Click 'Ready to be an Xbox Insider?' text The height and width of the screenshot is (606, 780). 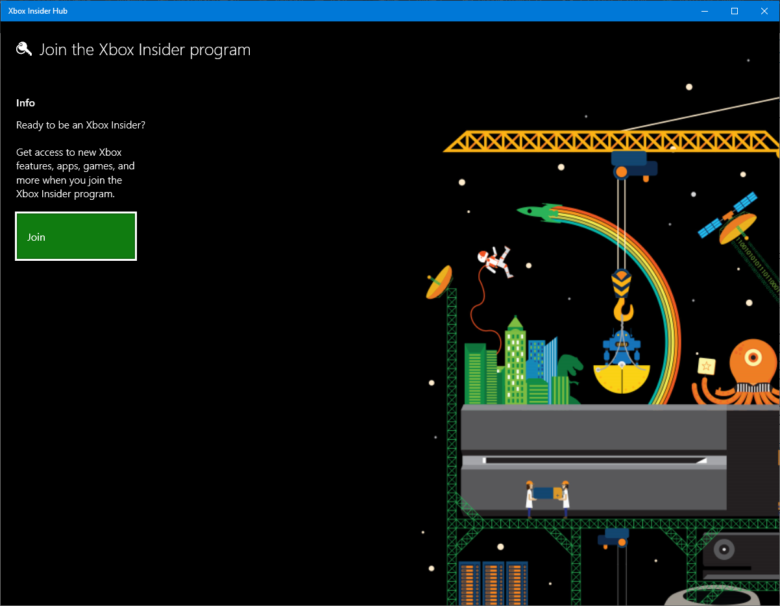[81, 125]
